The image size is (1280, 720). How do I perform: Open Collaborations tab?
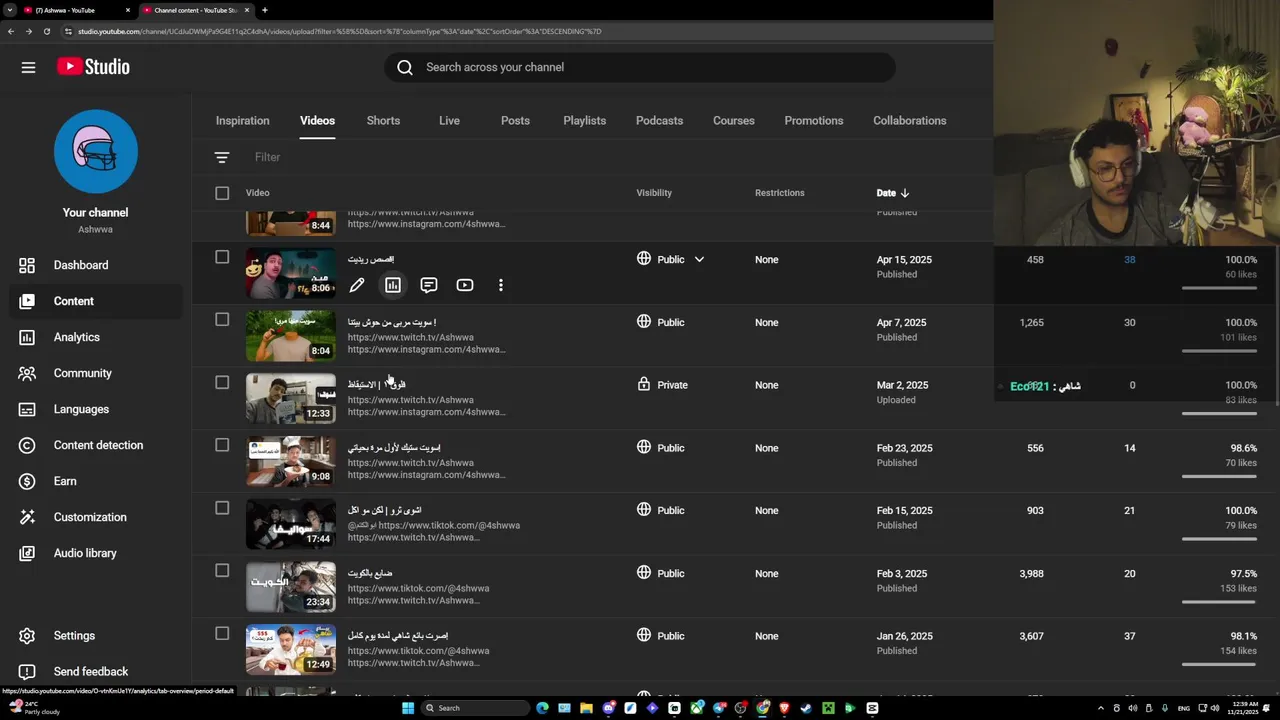coord(909,121)
